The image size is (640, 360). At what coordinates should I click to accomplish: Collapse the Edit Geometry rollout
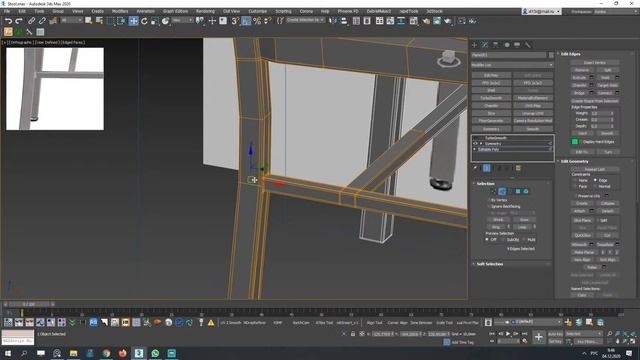click(x=573, y=161)
